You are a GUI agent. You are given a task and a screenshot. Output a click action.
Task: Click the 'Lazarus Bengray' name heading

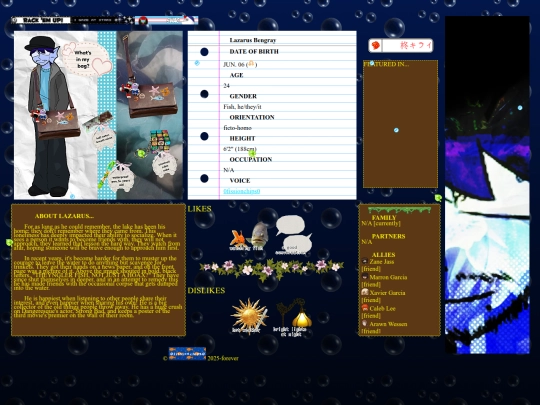point(253,40)
